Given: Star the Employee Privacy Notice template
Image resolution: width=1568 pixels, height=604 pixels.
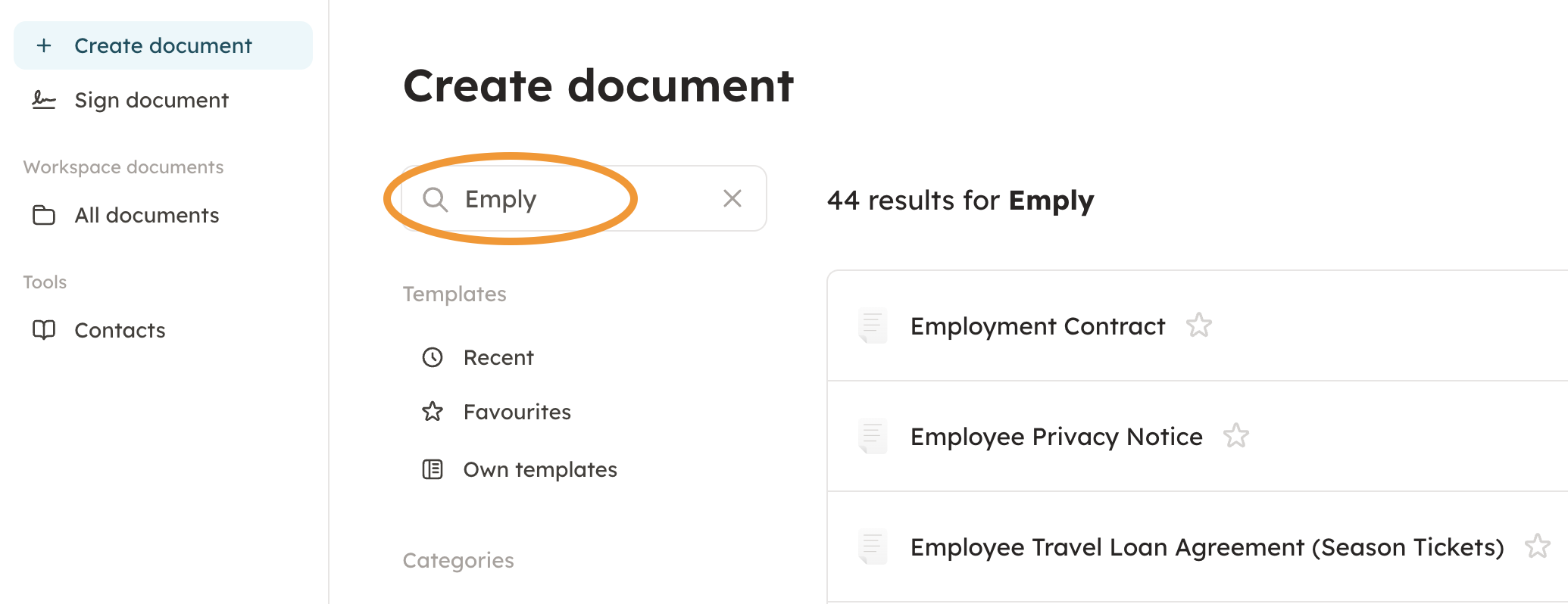Looking at the screenshot, I should (1235, 436).
